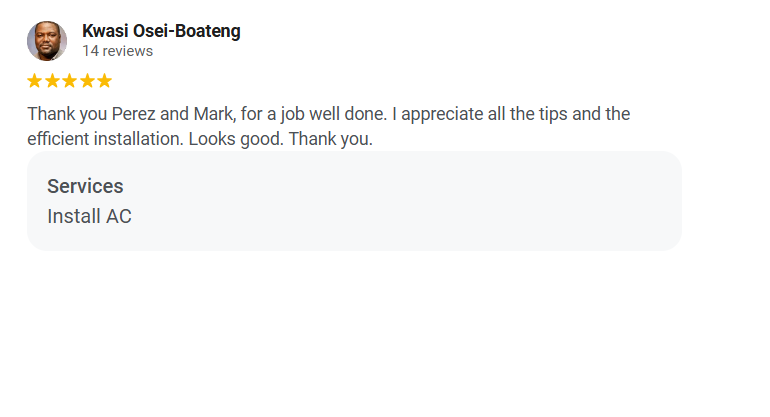Click the final 'Thank you.' in the review
The width and height of the screenshot is (770, 417).
330,139
